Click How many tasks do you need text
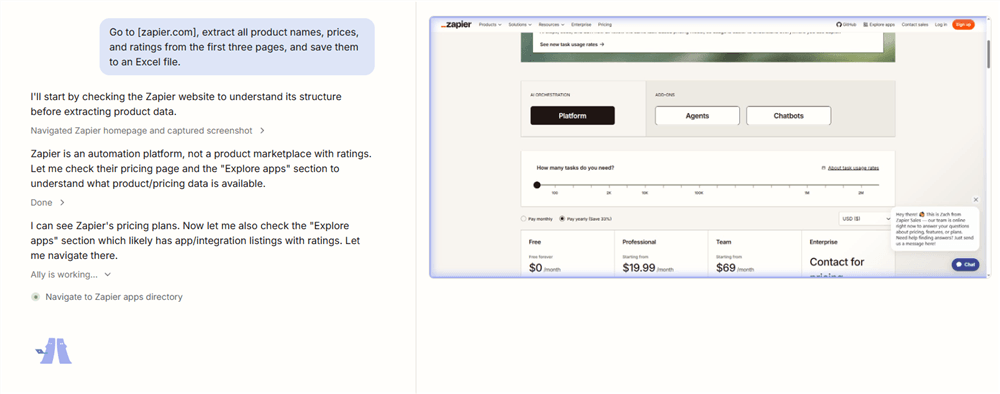The height and width of the screenshot is (394, 1000). 575,168
